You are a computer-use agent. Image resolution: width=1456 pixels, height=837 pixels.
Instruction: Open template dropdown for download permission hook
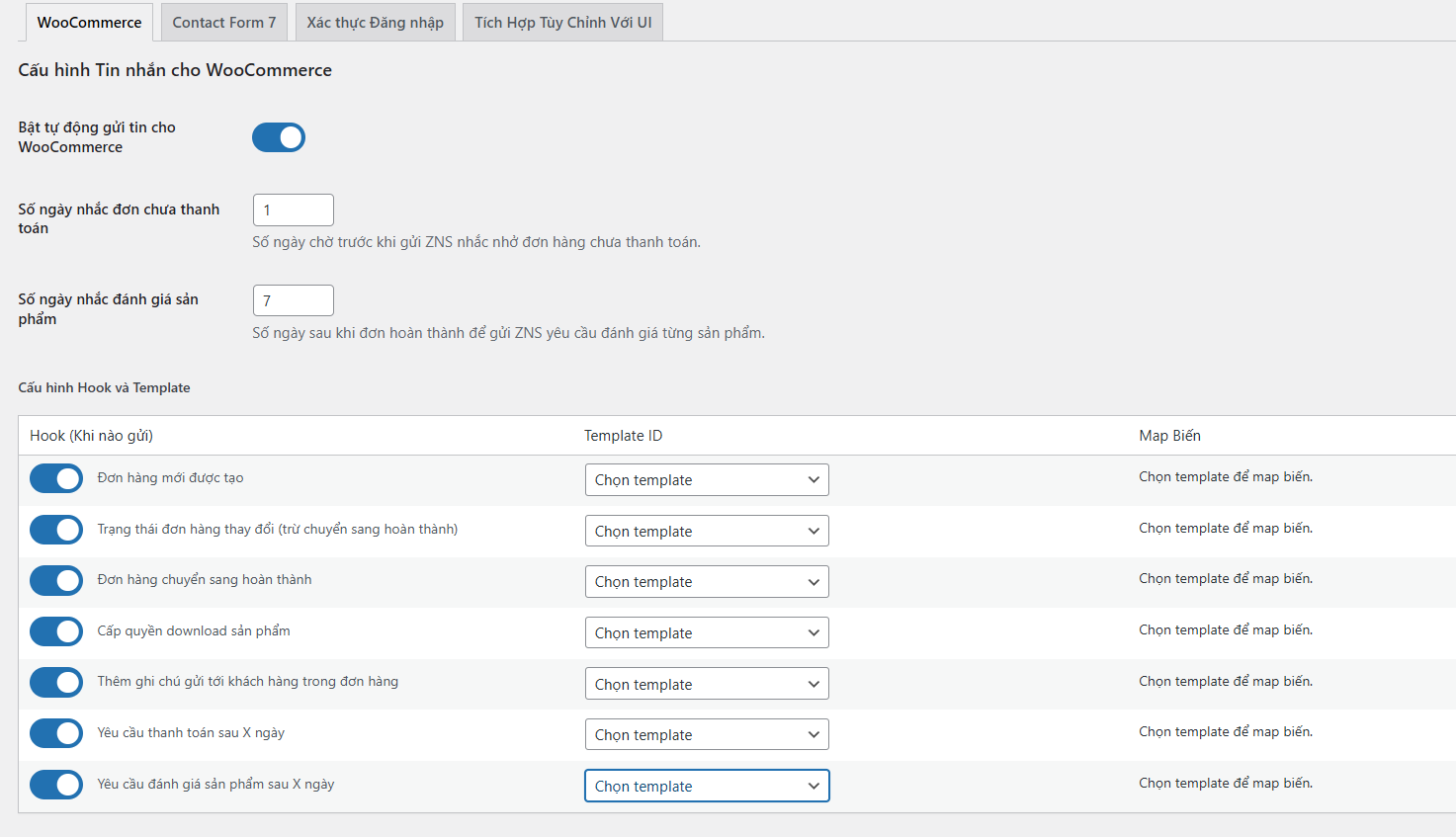point(706,633)
